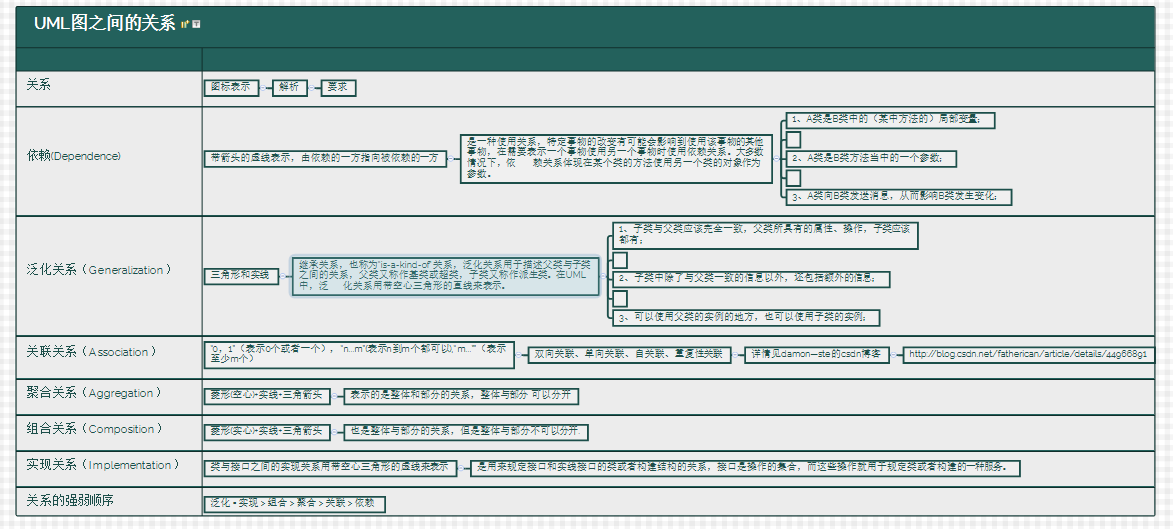Select the 是一种使用关系 description node
Viewport: 1173px width, 529px height.
(x=616, y=159)
